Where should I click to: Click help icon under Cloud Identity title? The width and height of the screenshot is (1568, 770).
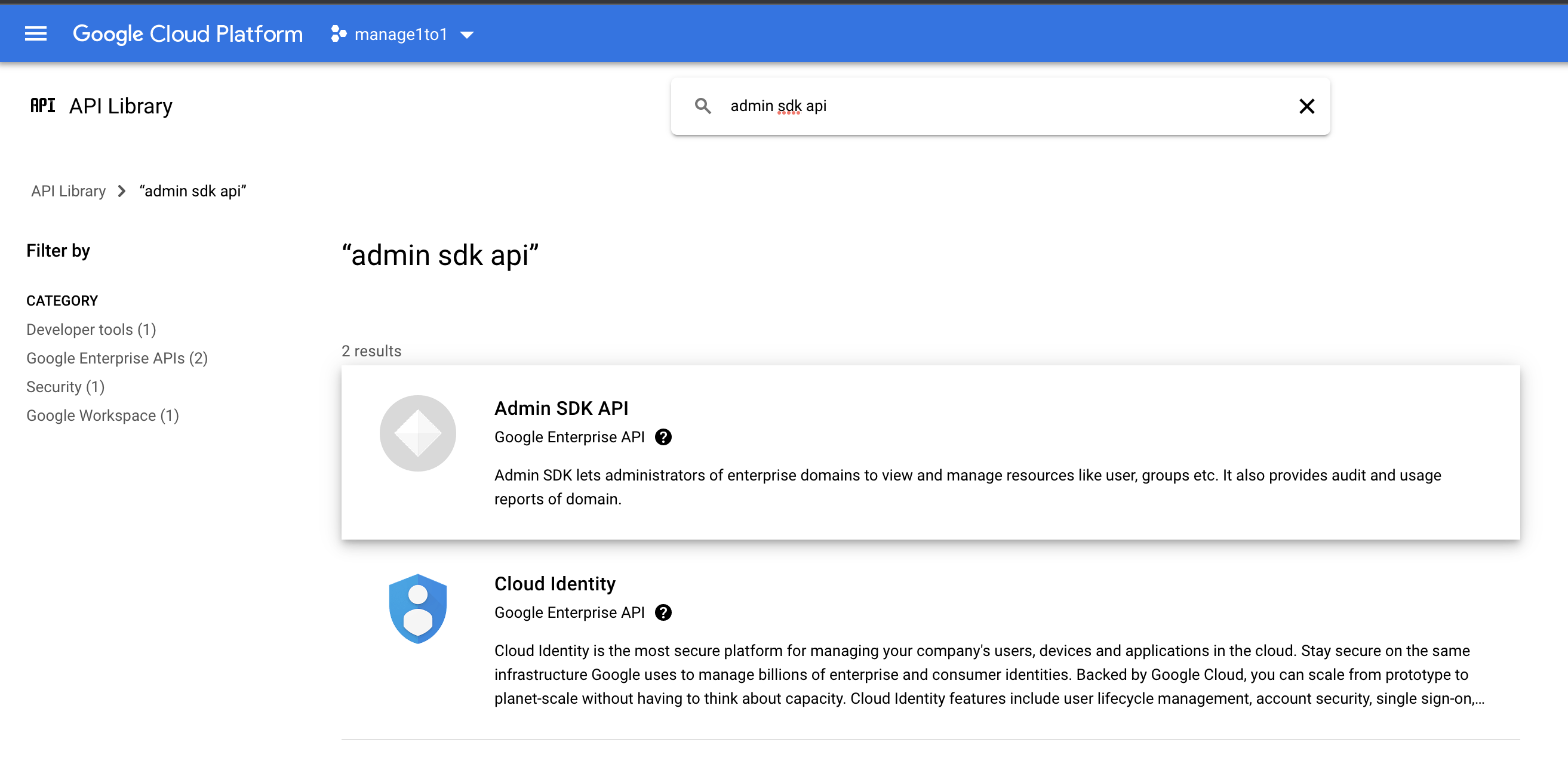(x=663, y=612)
